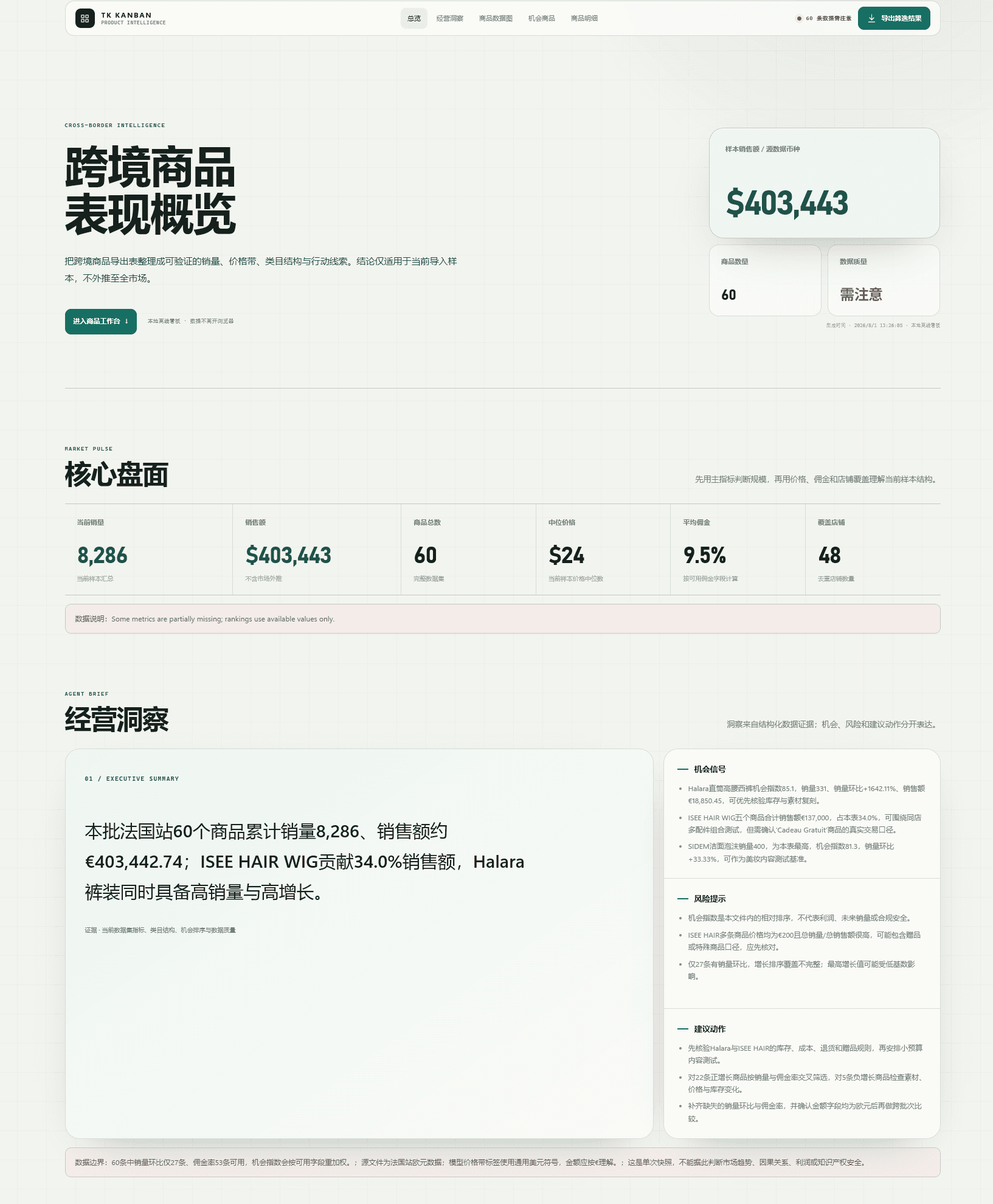
Task: Click the ISEE HAIR多条商品价格 risk bullet
Action: point(804,941)
